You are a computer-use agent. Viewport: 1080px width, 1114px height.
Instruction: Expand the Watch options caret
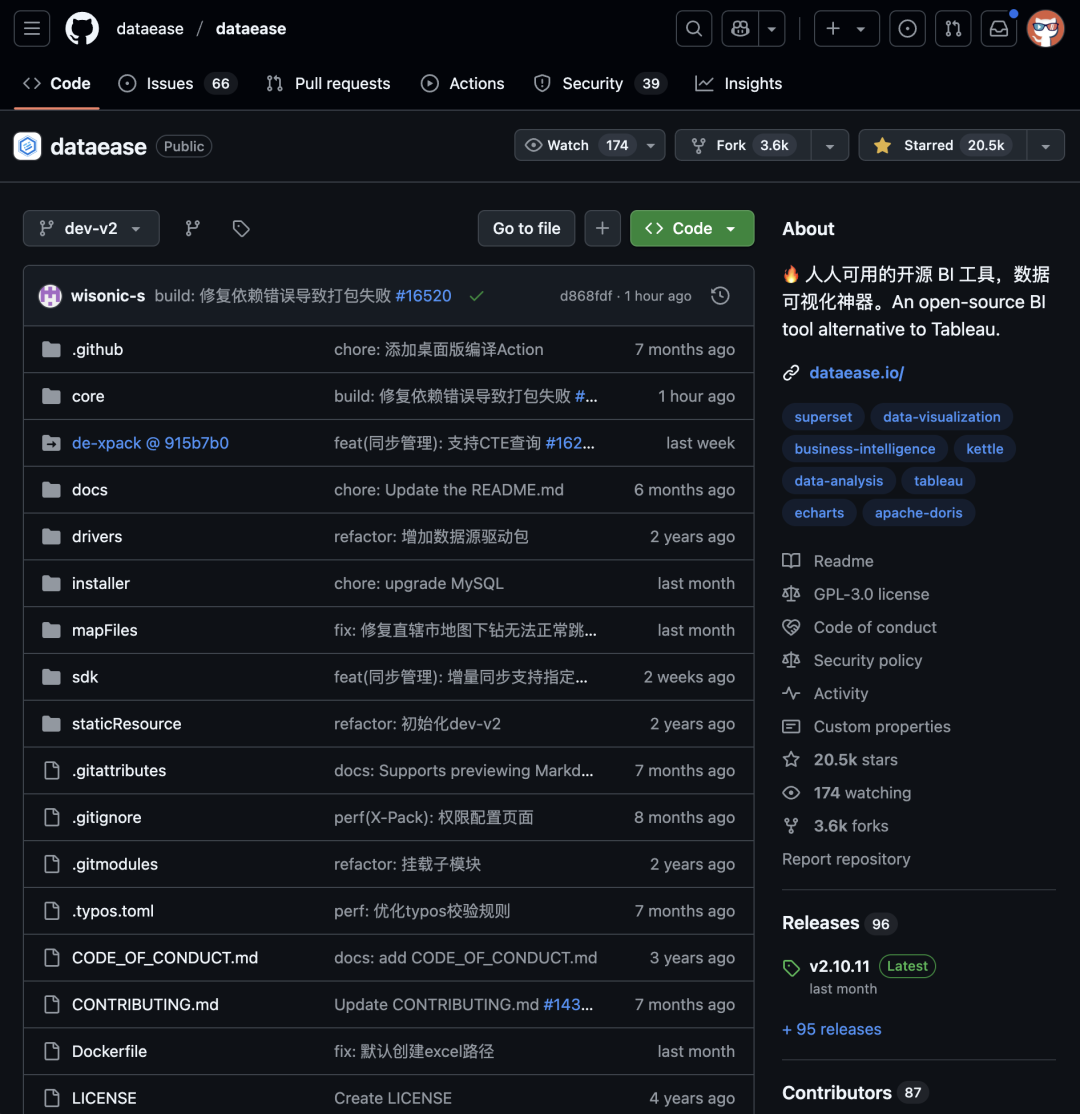point(651,145)
